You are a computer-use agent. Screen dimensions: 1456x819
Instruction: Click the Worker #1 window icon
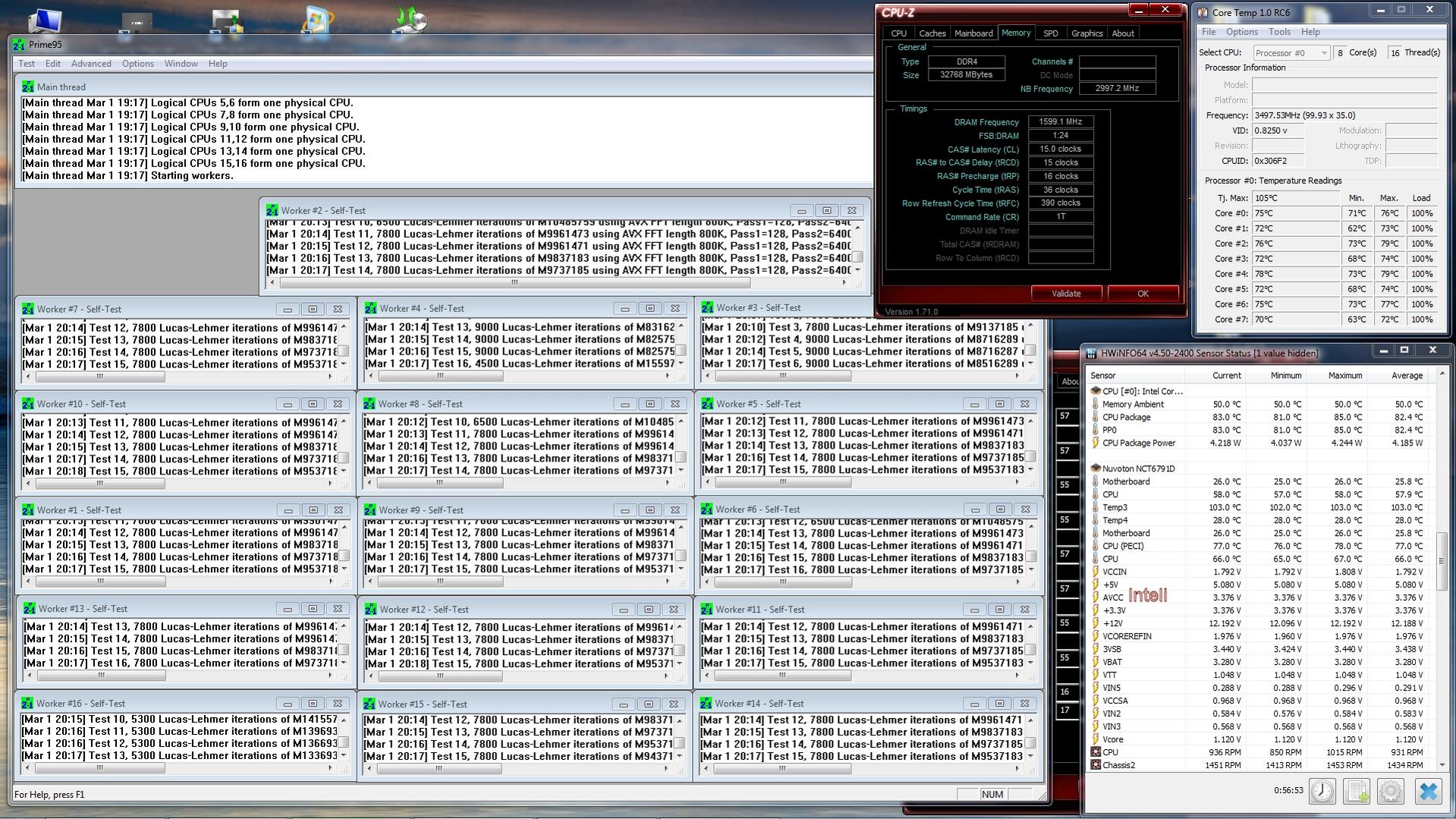(x=28, y=510)
